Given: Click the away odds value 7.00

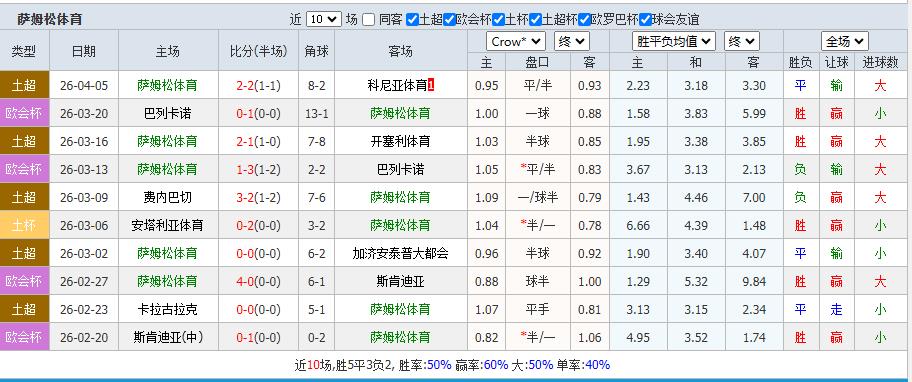Looking at the screenshot, I should pyautogui.click(x=754, y=197).
